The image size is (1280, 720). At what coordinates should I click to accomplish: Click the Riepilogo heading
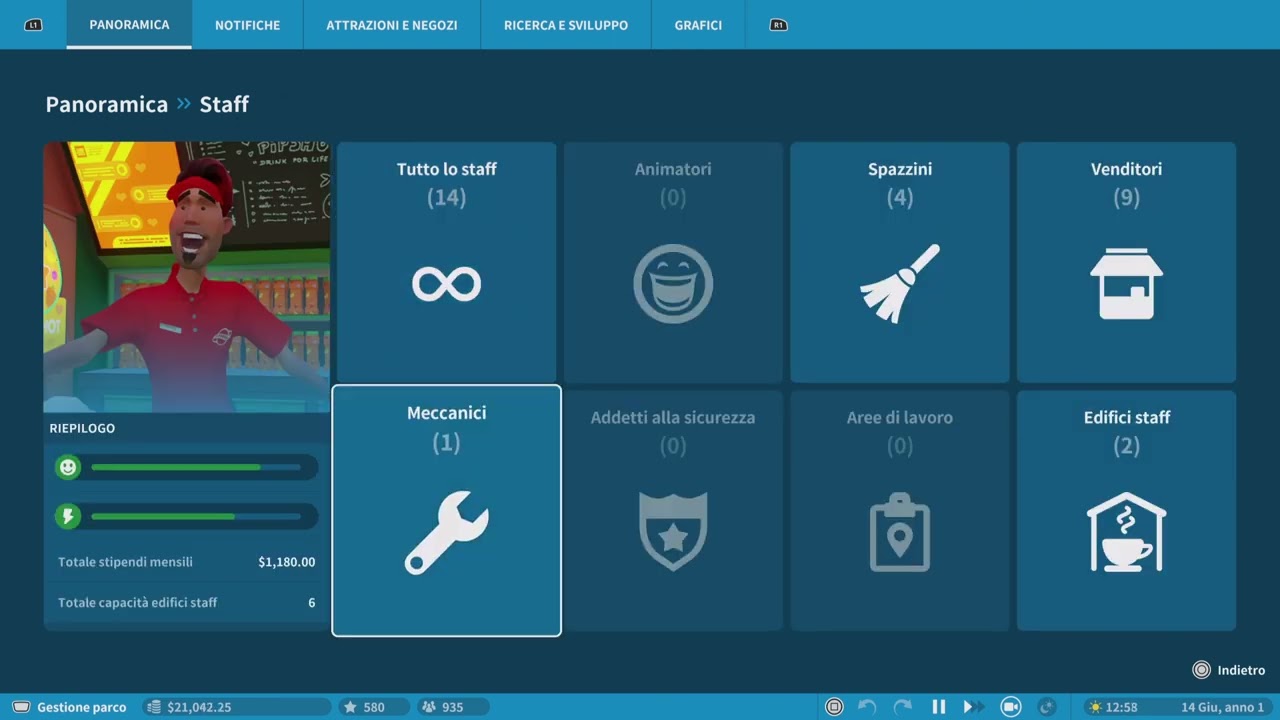[82, 428]
